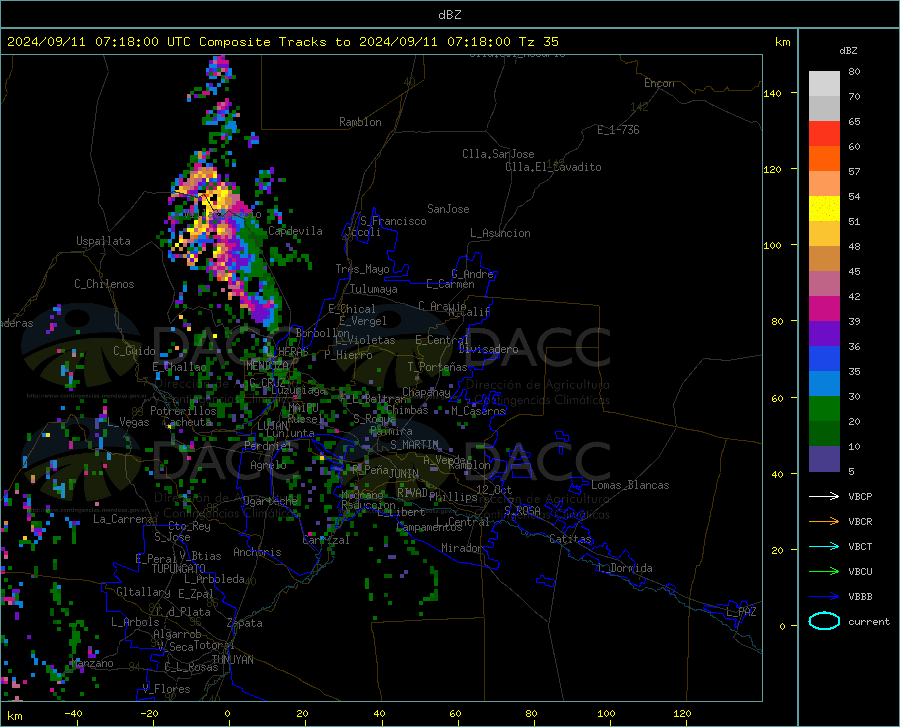Select the dark green 10-20 dBZ swatch

click(824, 434)
